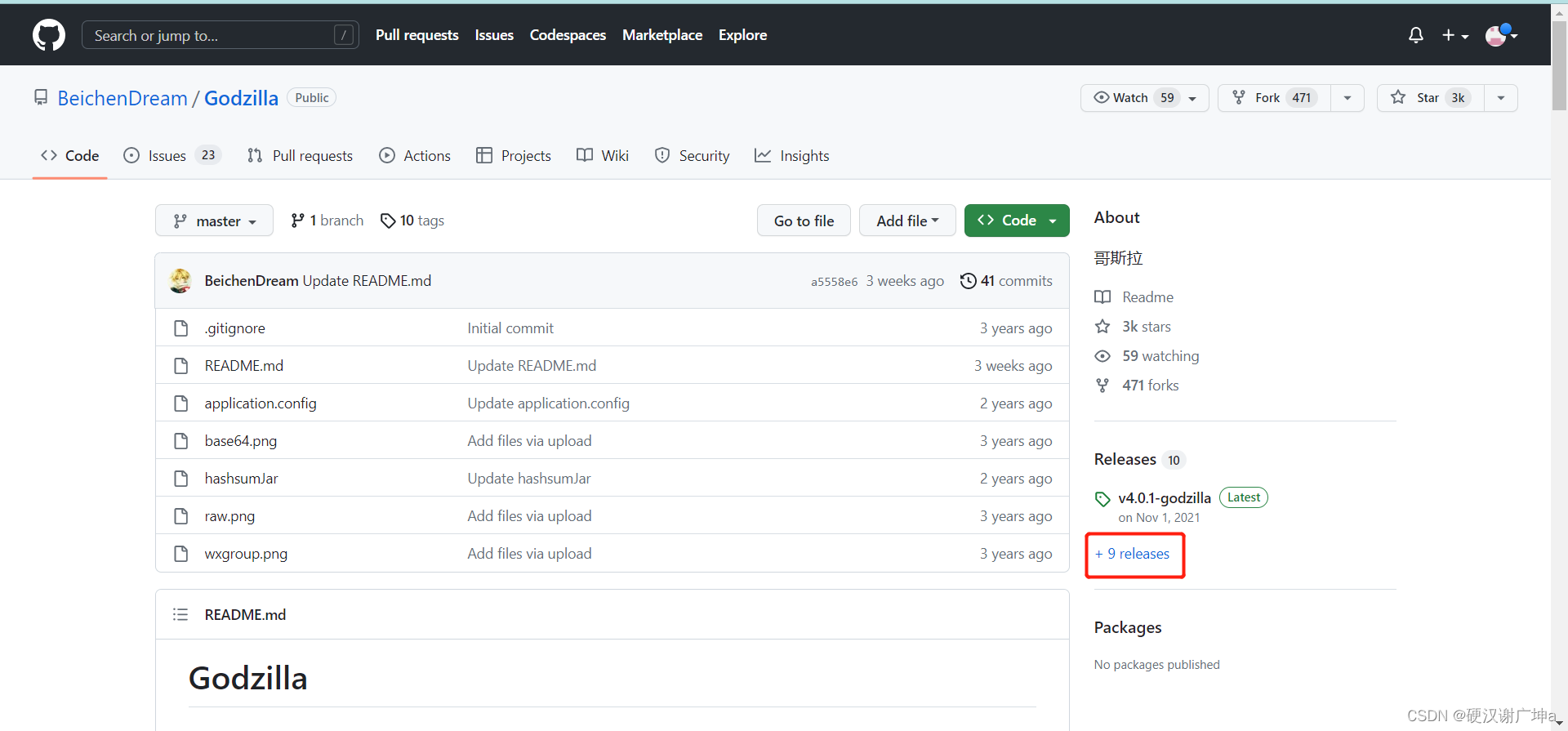Click the Watch button
Viewport: 1568px width, 731px height.
1144,98
